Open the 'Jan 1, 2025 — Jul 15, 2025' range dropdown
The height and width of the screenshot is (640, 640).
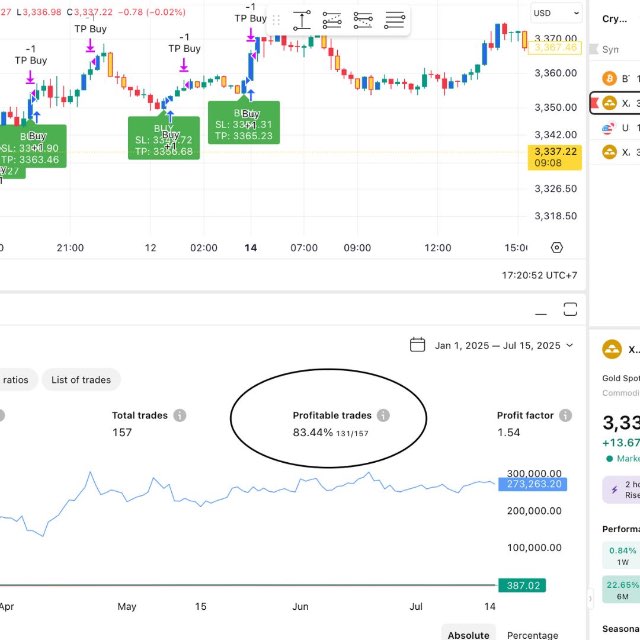[504, 346]
